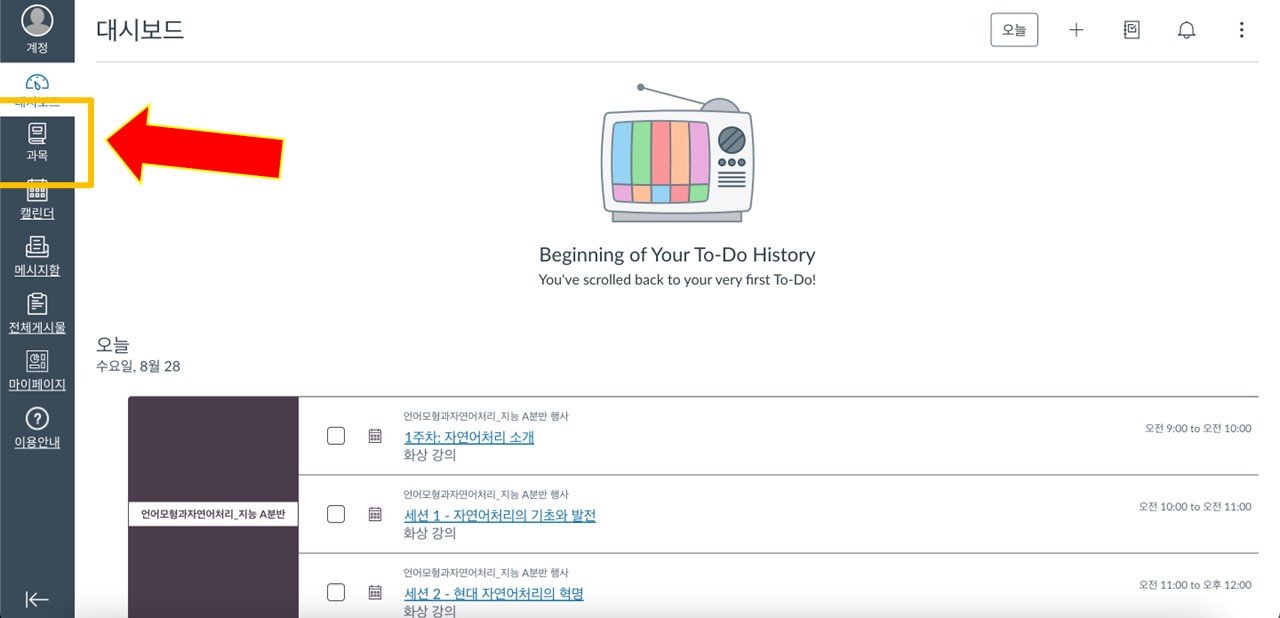Open 전체게시물 from the sidebar
The width and height of the screenshot is (1280, 618).
tap(37, 312)
